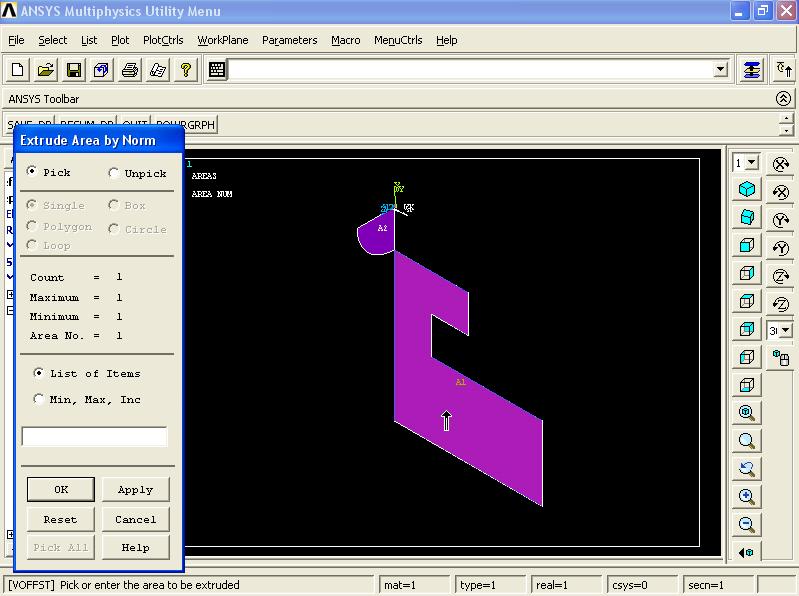Viewport: 799px width, 596px height.
Task: Click the raise hidden windows icon
Action: point(752,70)
